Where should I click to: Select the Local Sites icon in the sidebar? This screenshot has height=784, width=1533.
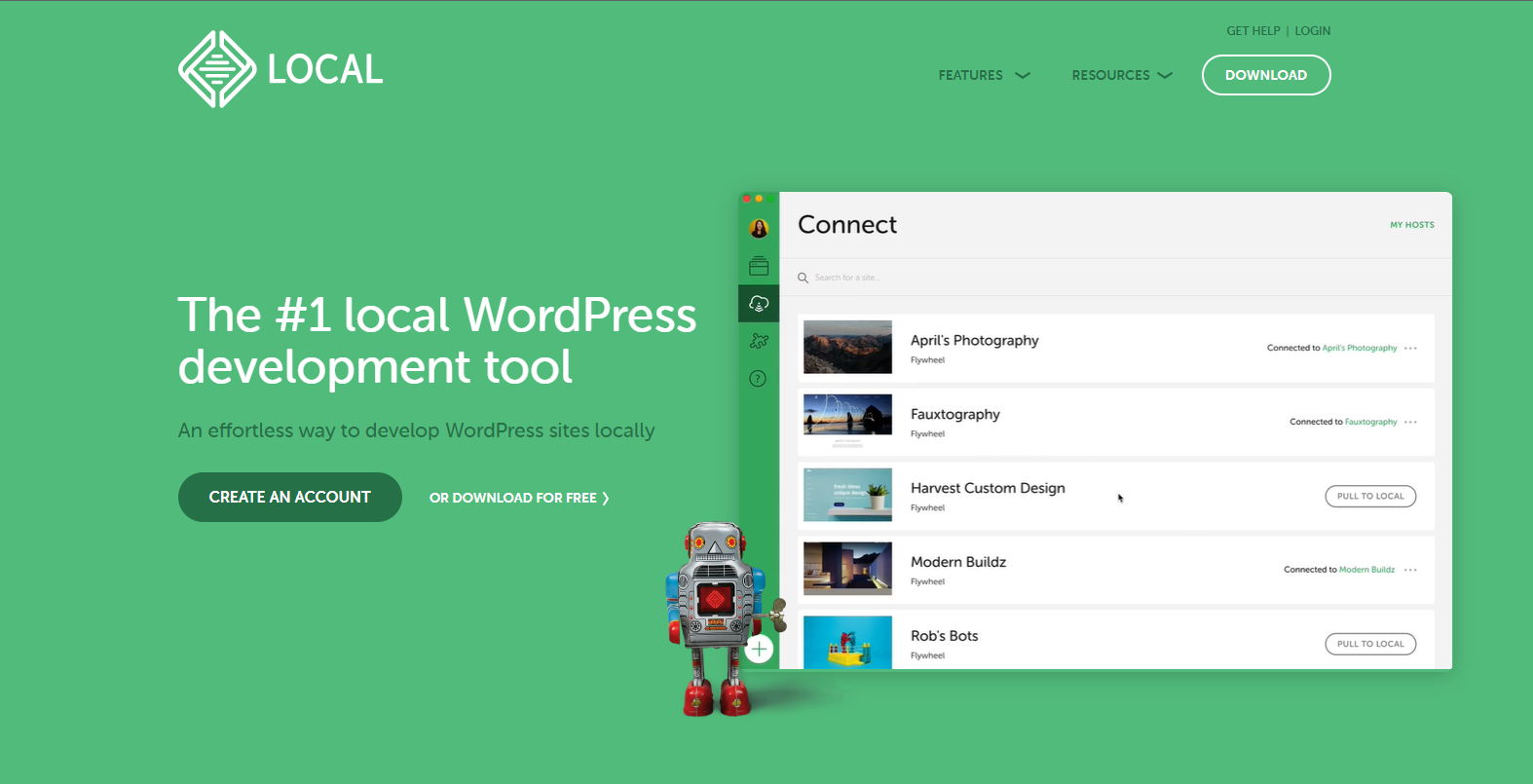pyautogui.click(x=759, y=266)
